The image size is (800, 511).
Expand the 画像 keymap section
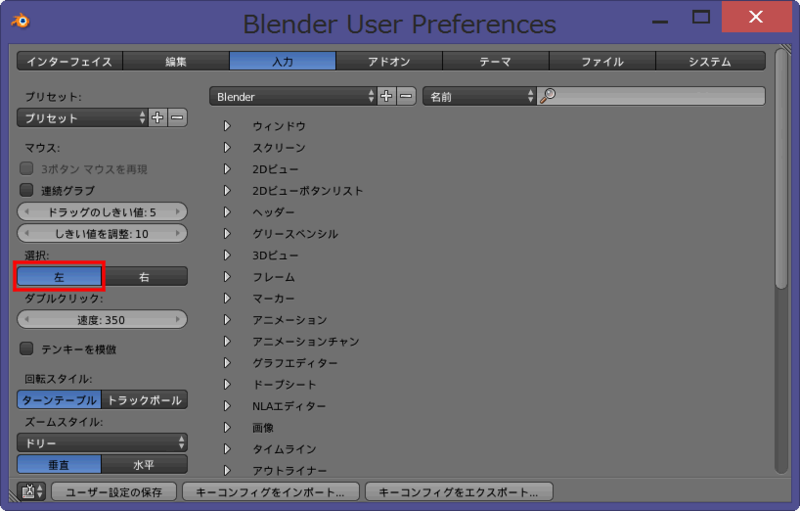click(227, 427)
